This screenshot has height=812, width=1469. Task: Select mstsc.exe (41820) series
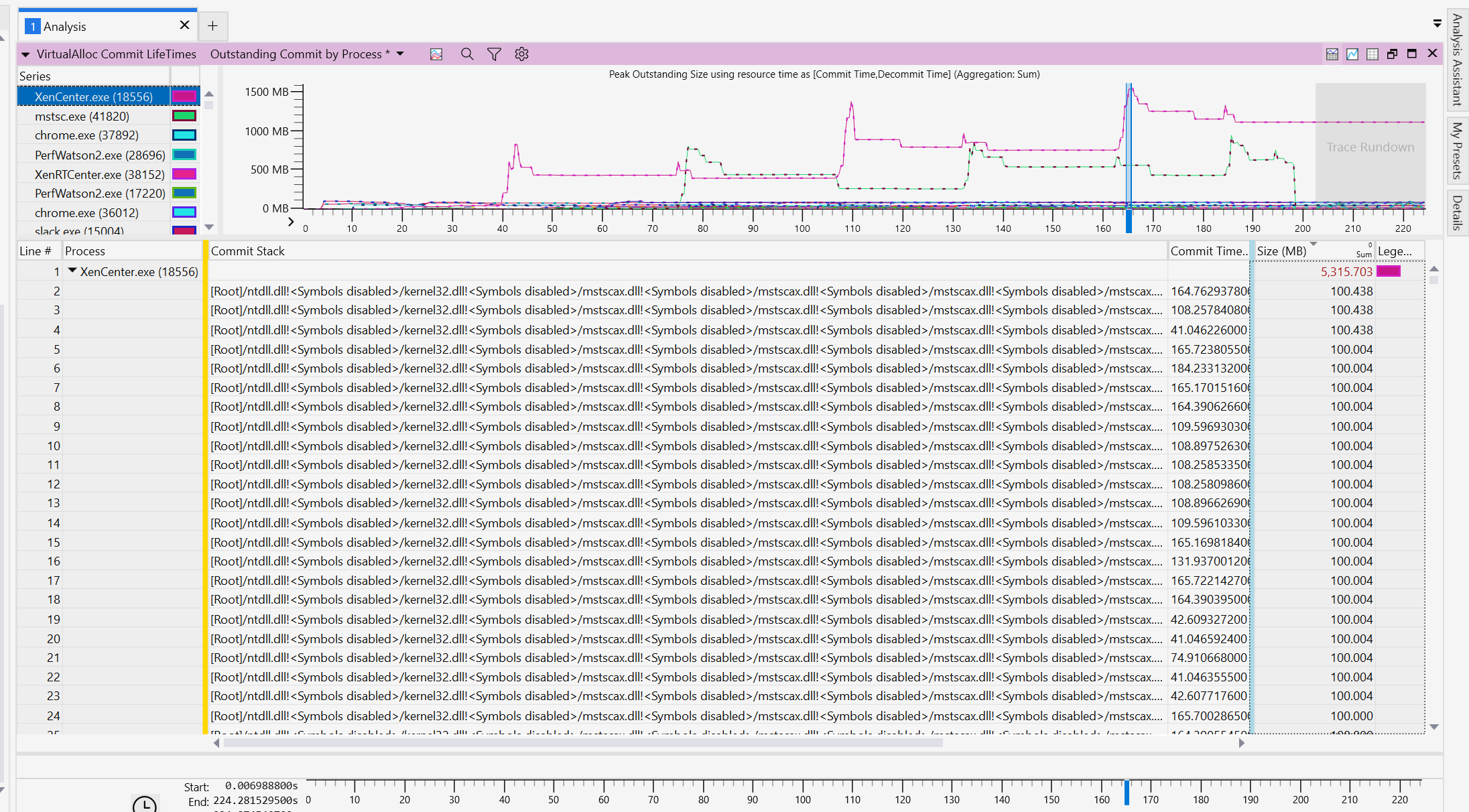pos(82,117)
